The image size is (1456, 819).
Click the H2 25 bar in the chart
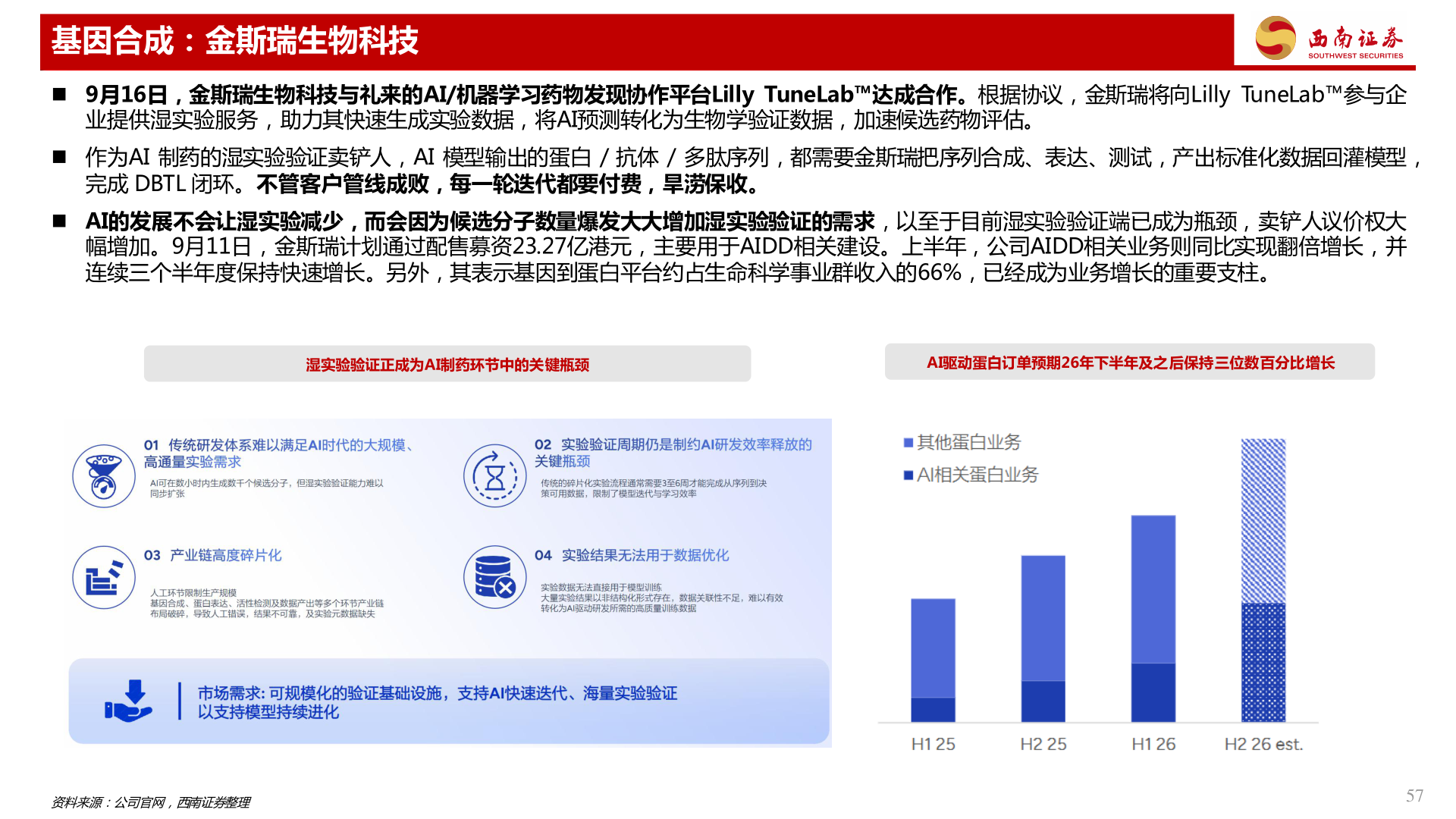tap(1043, 639)
